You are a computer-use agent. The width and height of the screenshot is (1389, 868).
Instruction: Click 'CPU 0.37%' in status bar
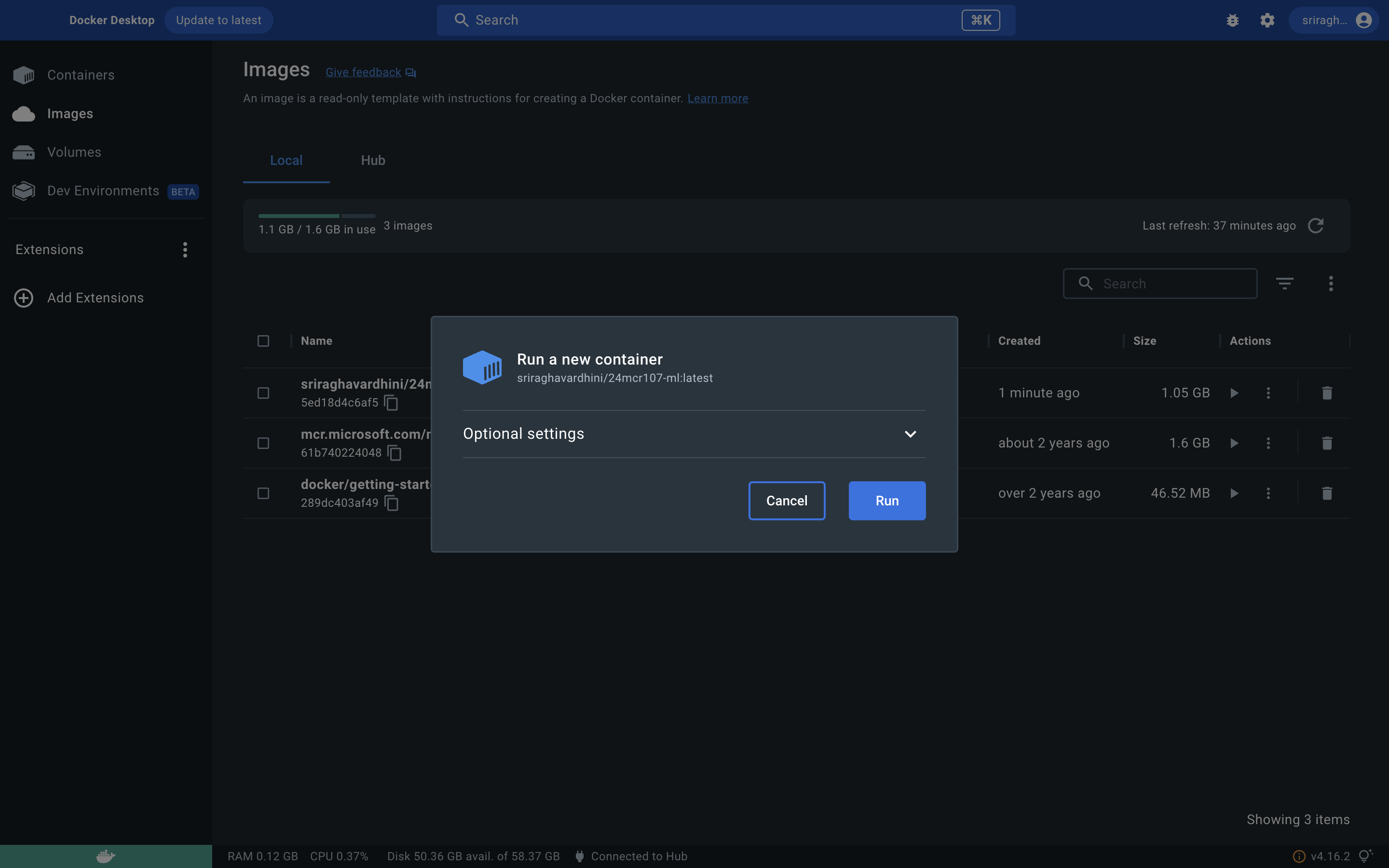click(x=339, y=856)
